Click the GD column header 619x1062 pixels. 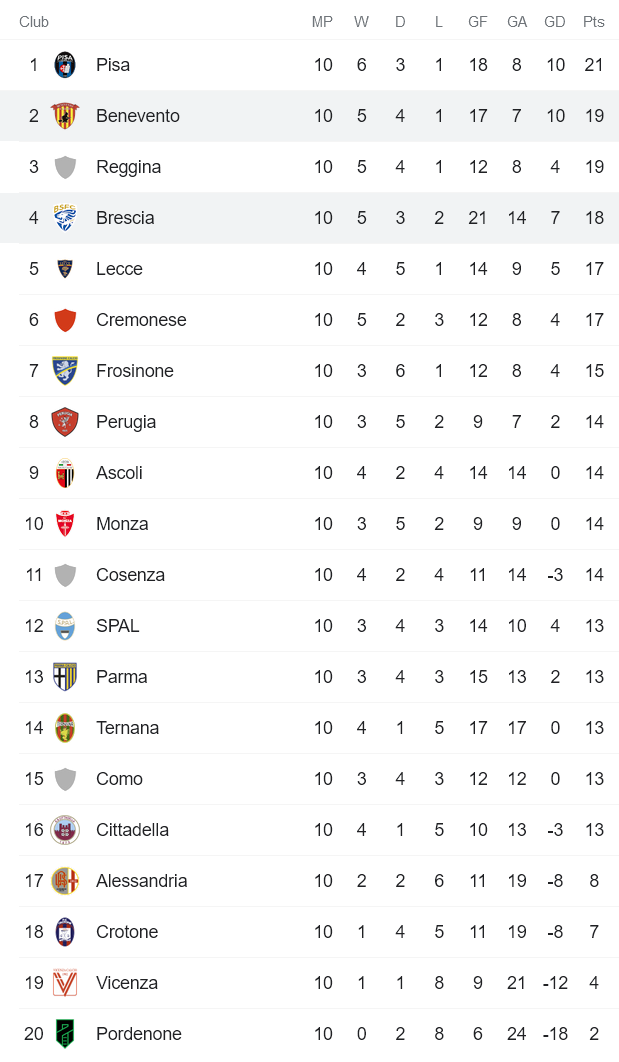pyautogui.click(x=555, y=22)
